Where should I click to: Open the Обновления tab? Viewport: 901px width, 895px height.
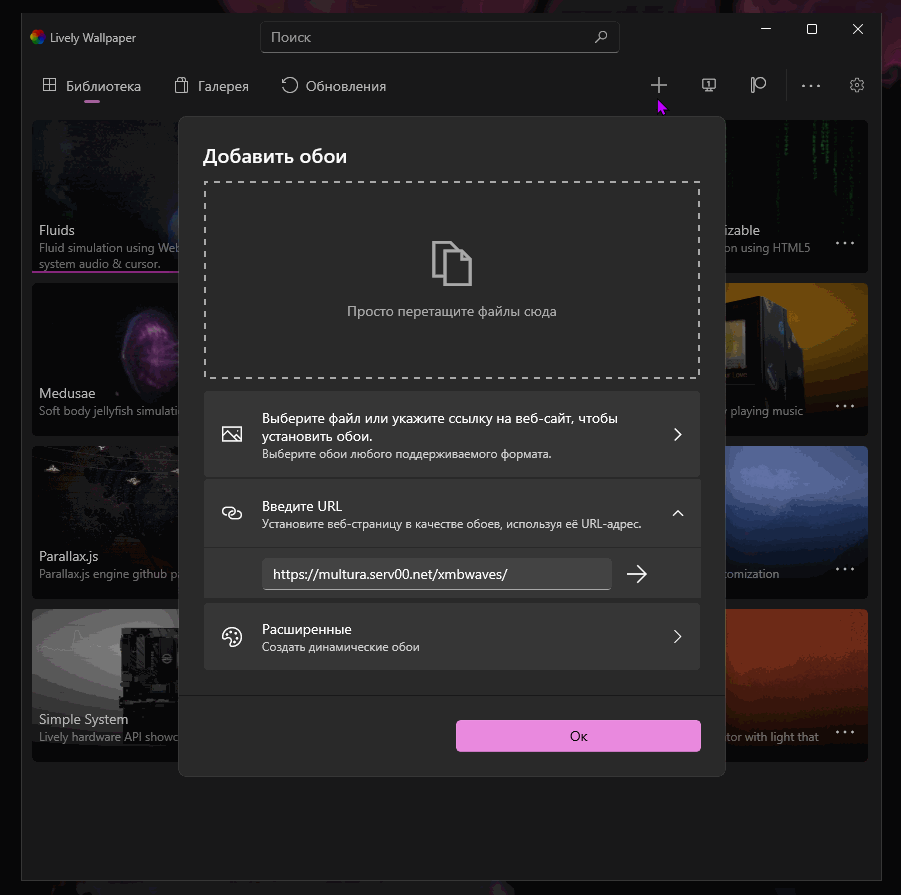334,86
